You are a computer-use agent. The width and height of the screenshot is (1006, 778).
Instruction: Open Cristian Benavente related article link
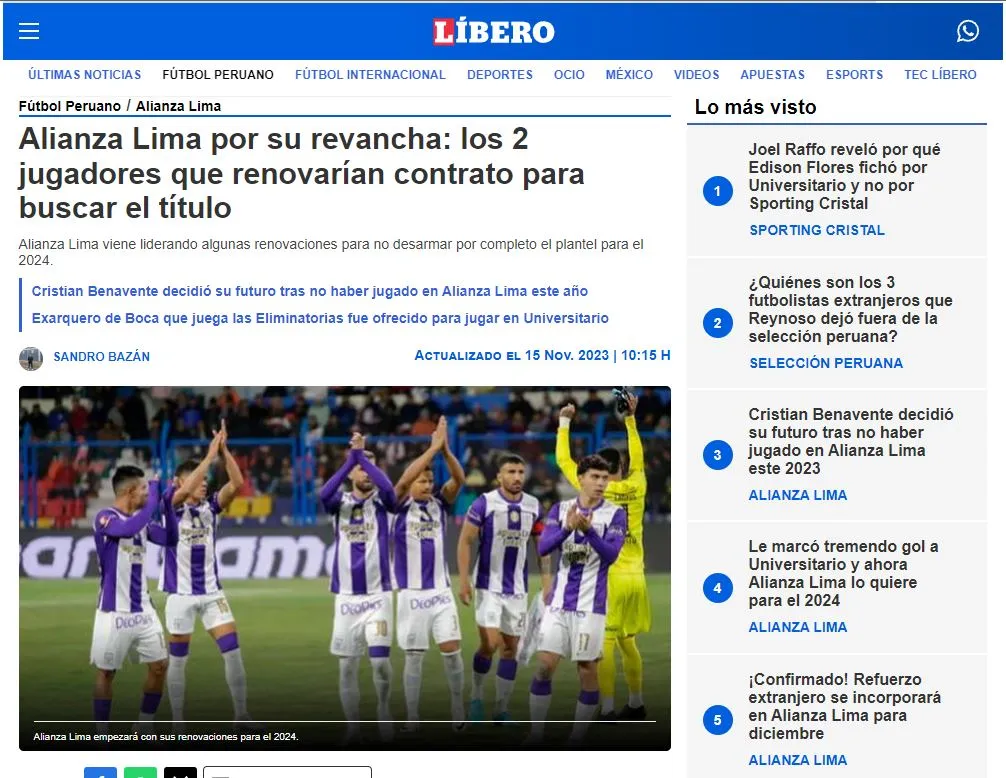[310, 291]
